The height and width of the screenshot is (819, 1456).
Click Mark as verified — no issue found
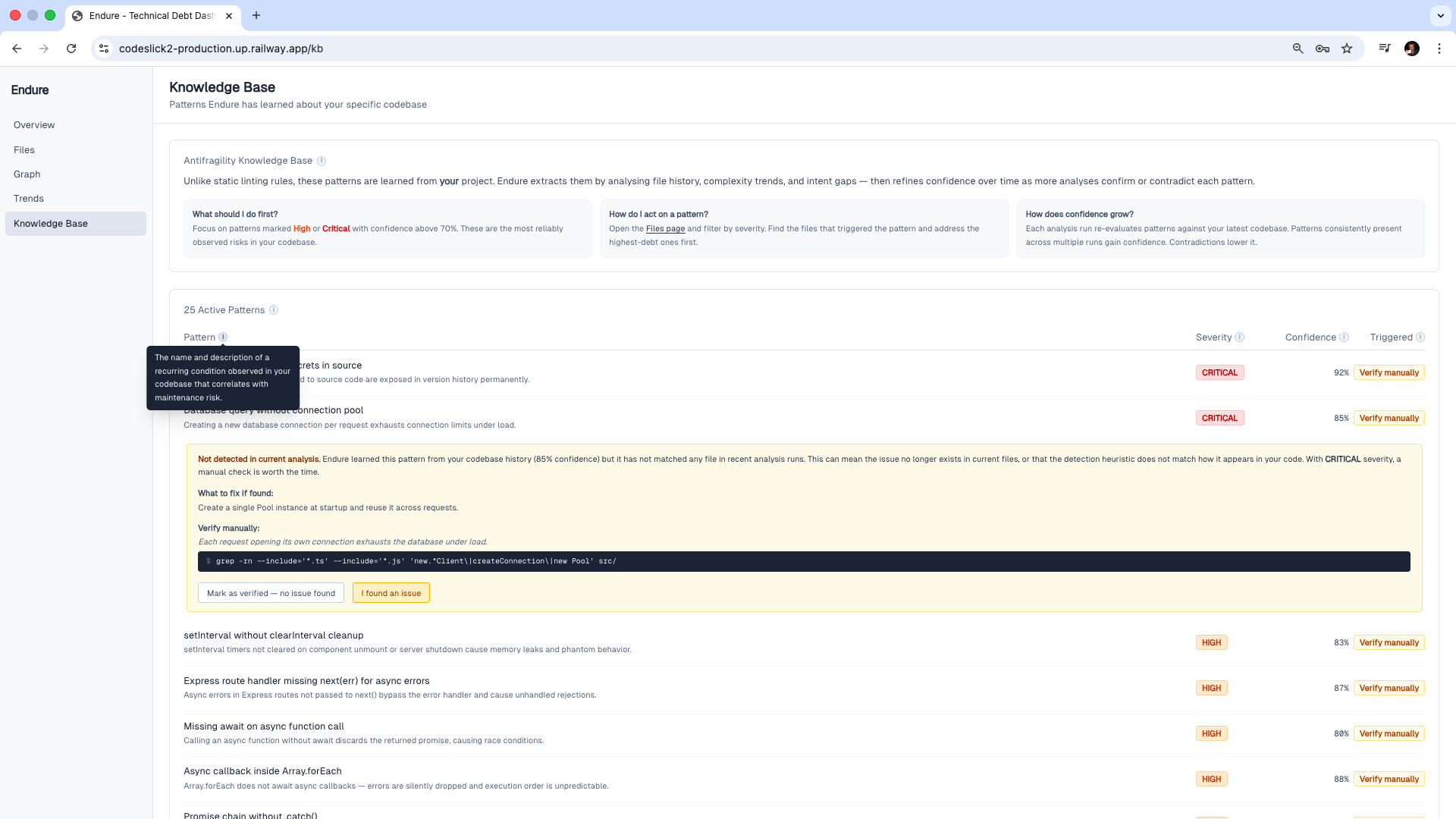[270, 593]
